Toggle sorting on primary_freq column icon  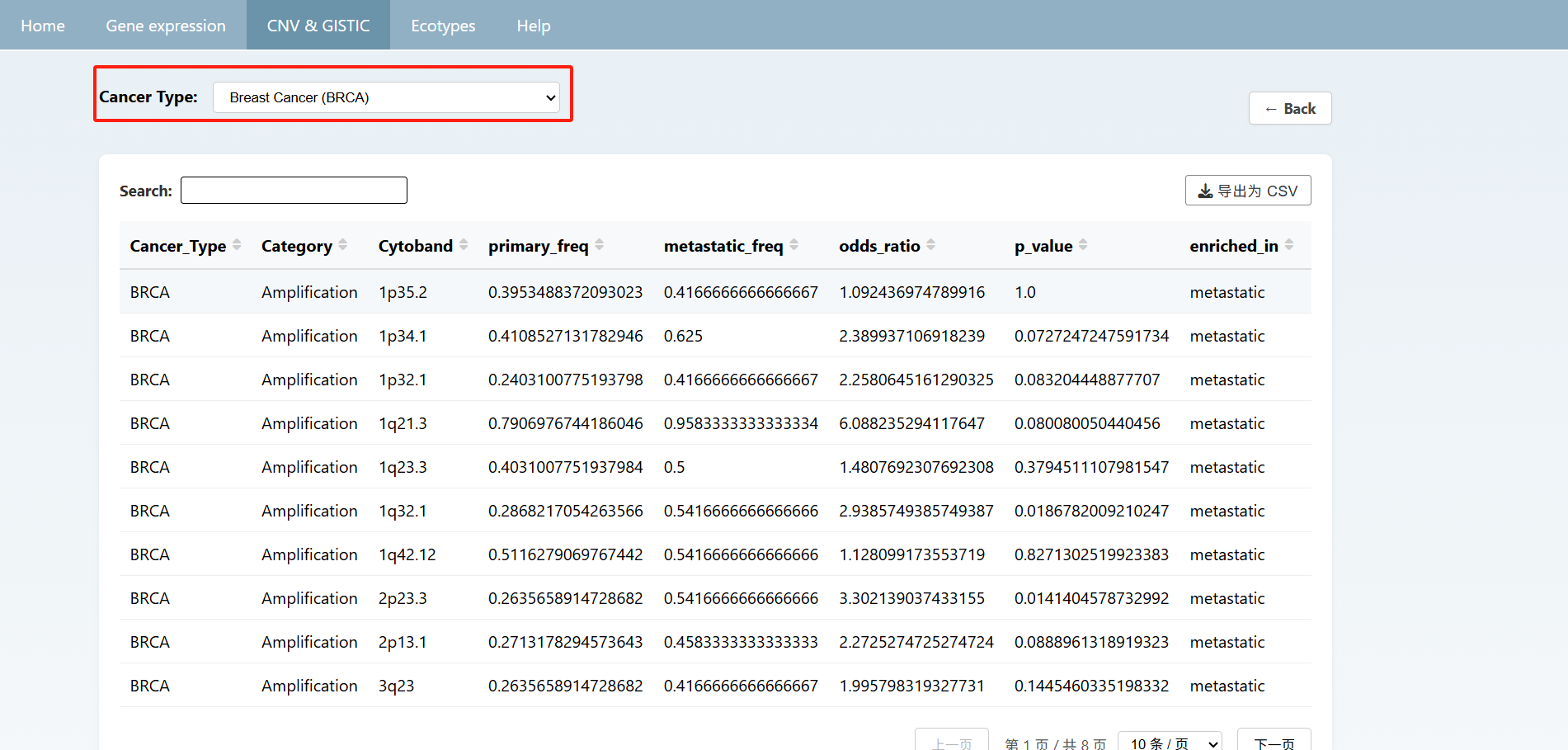tap(600, 245)
